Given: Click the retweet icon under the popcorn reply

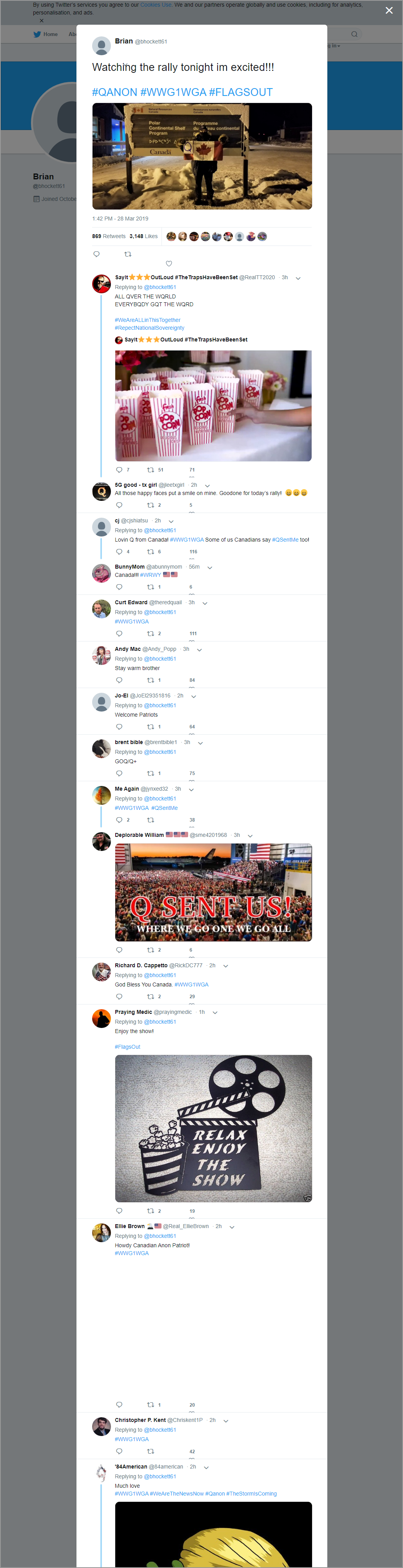Looking at the screenshot, I should click(x=151, y=470).
